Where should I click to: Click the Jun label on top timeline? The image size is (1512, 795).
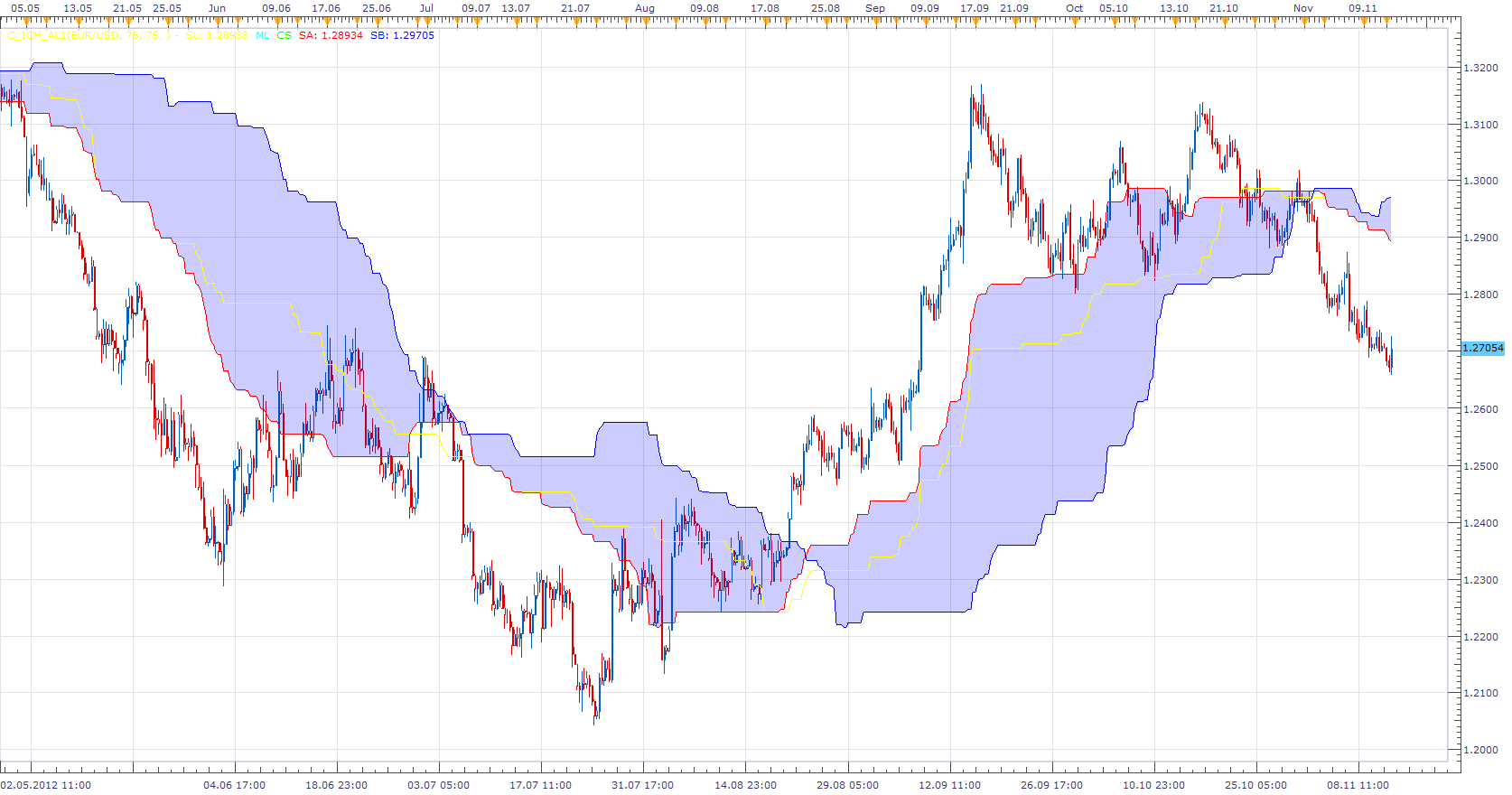217,8
